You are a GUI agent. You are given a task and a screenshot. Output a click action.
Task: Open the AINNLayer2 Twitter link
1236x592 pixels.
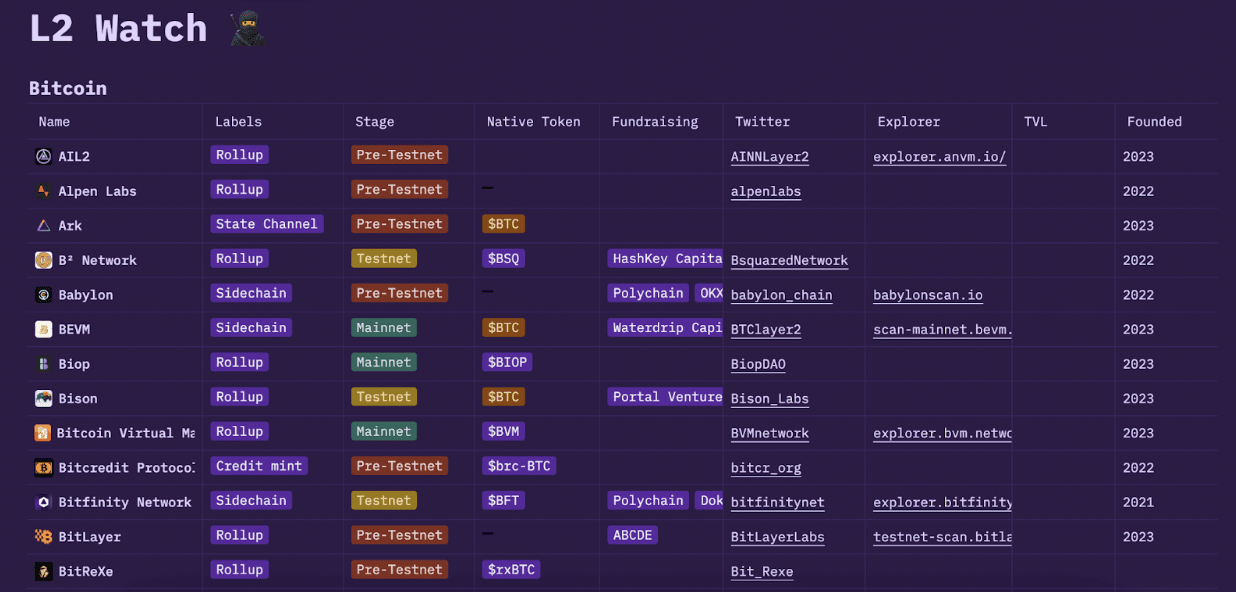tap(769, 157)
